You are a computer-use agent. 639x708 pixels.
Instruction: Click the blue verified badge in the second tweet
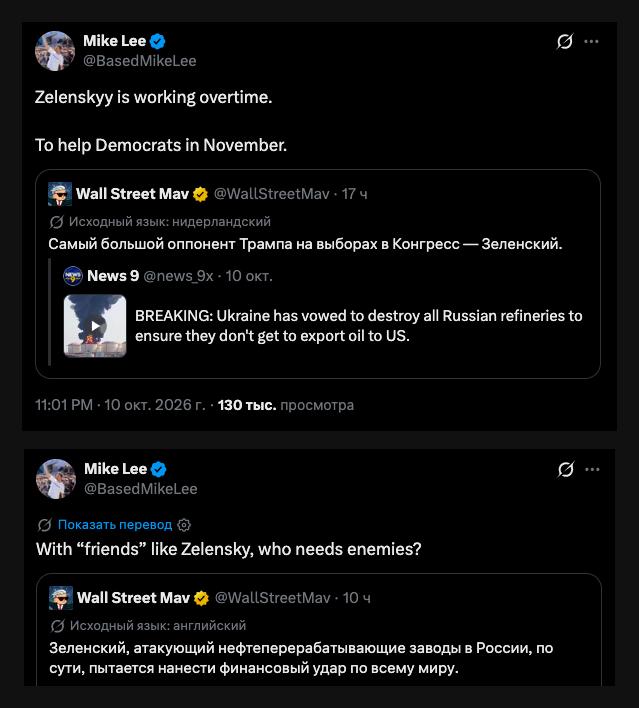159,469
